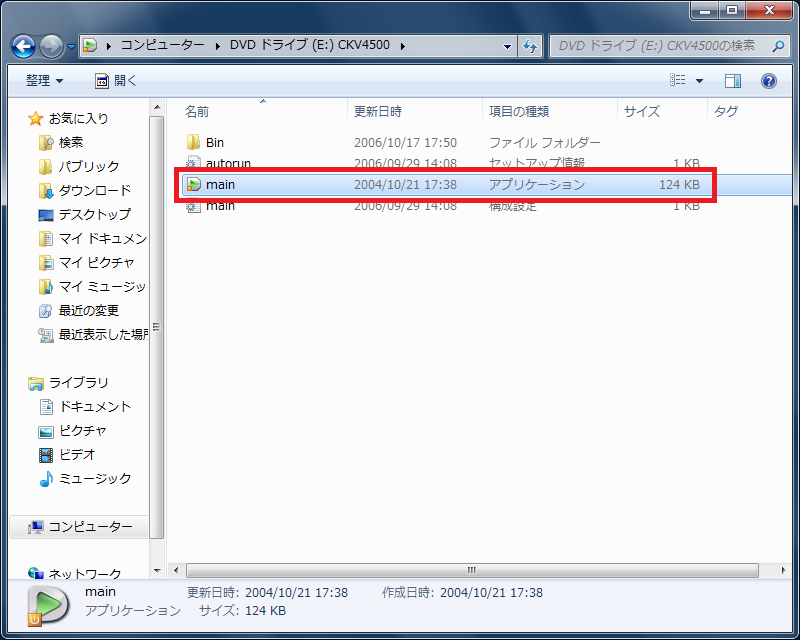
Task: Toggle the preview pane icon
Action: tap(733, 81)
